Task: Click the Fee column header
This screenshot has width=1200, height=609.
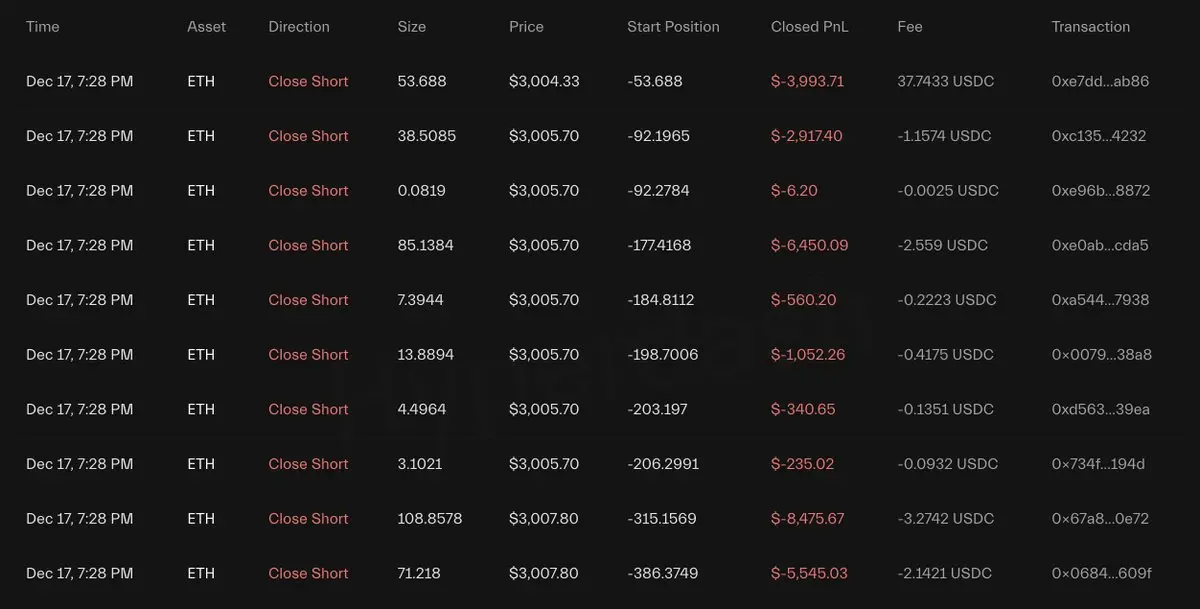Action: point(910,27)
